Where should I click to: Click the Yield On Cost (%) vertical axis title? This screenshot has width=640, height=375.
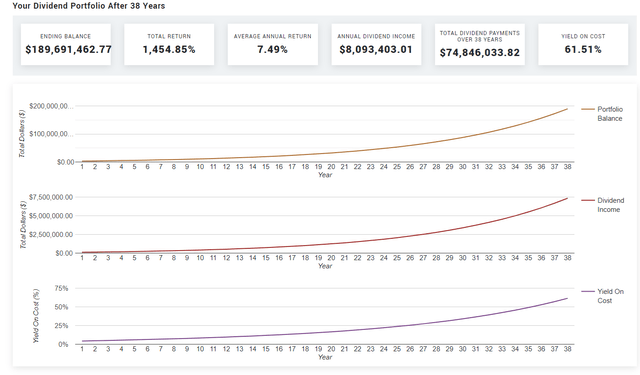(36, 316)
